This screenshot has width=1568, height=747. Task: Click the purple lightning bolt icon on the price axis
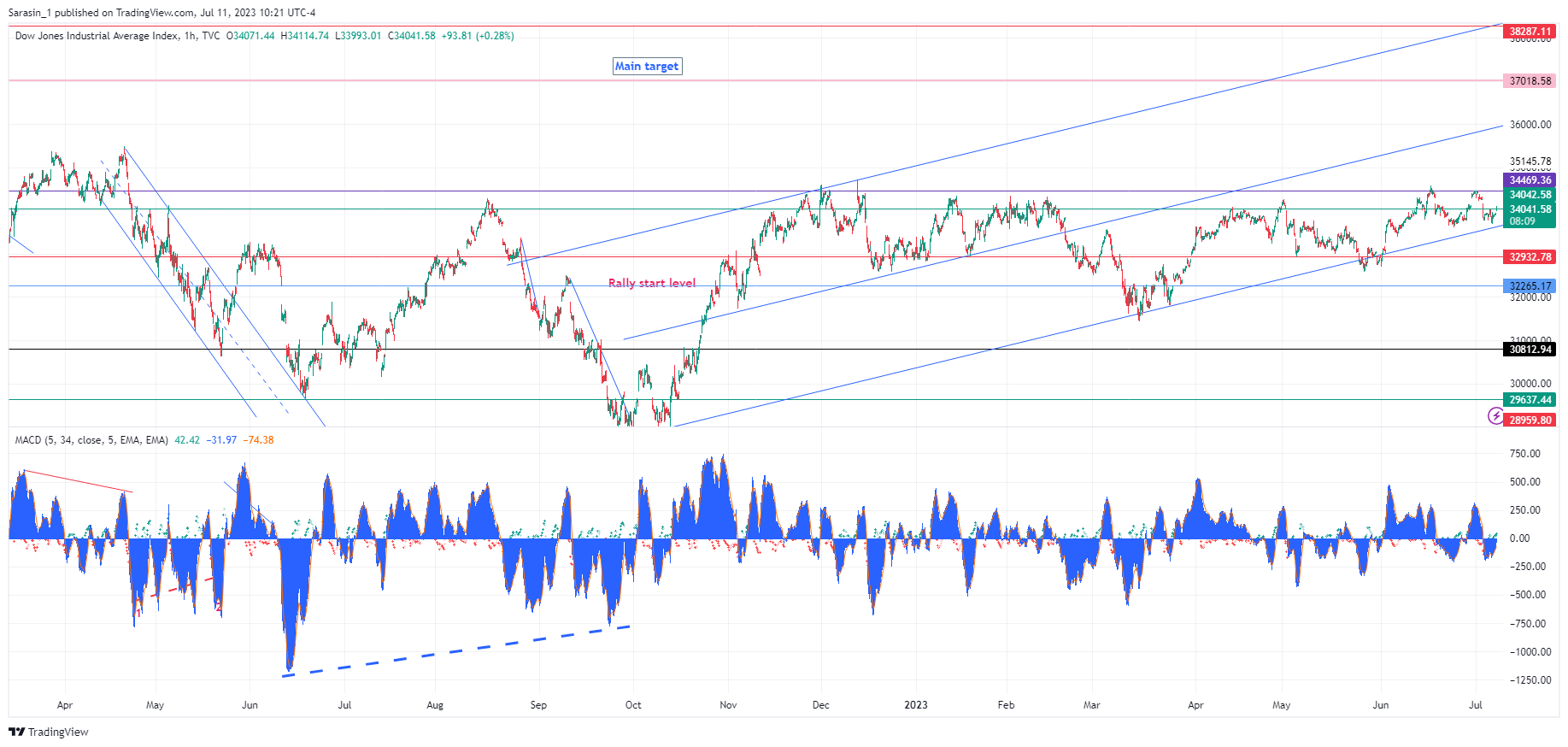[x=1495, y=416]
